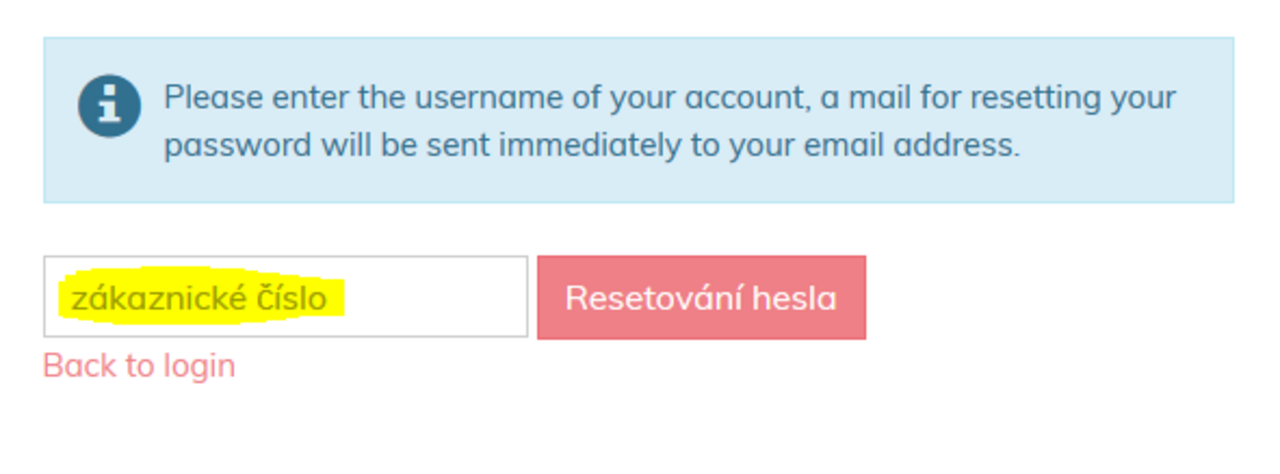
Task: Submit the form with 'Resetování hesla'
Action: (x=701, y=298)
